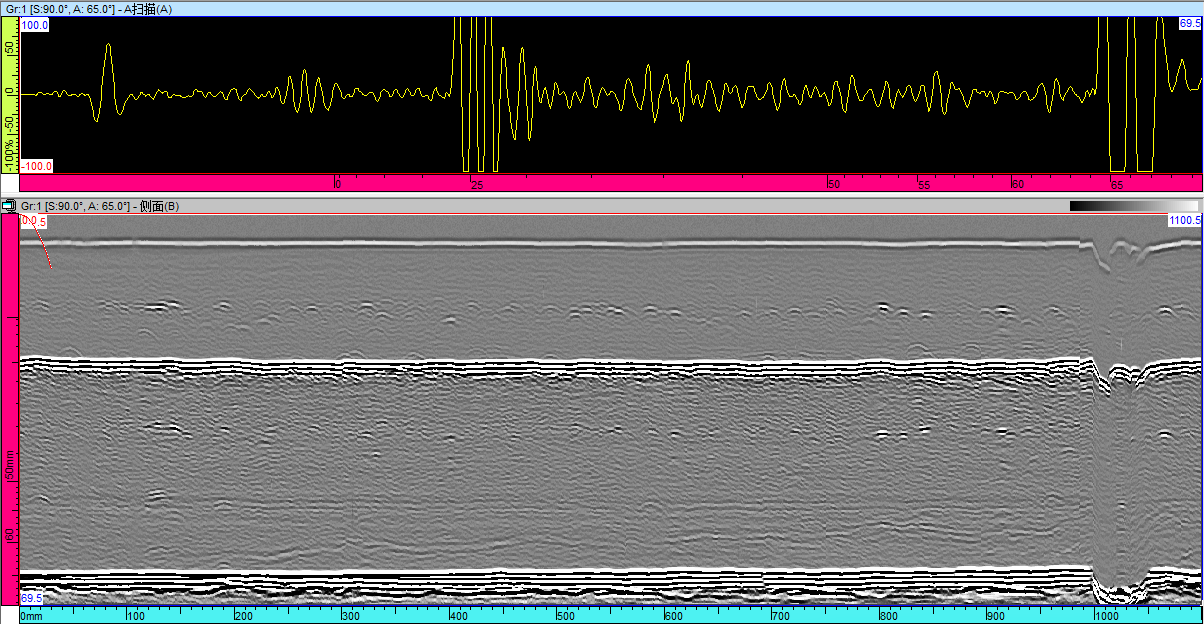The height and width of the screenshot is (624, 1204).
Task: Click the green amplitude percent ruler
Action: point(9,95)
